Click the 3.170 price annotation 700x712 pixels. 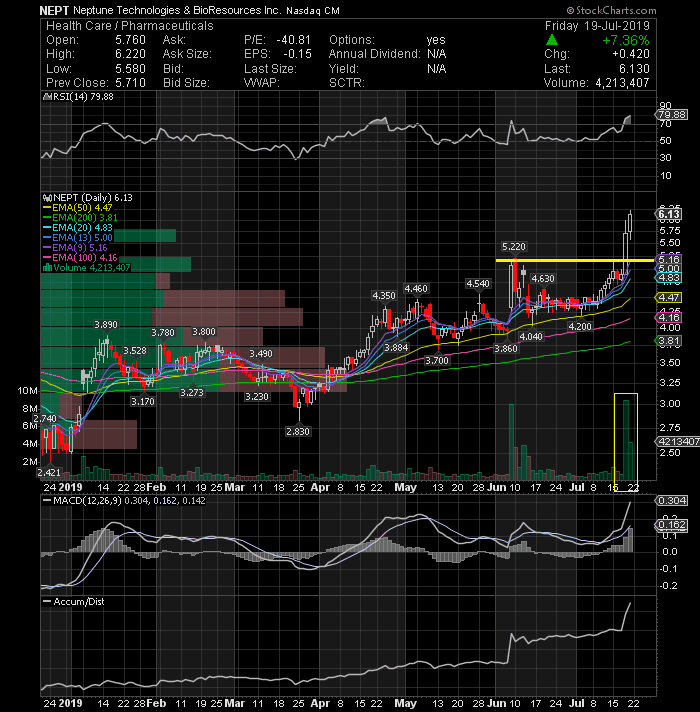(x=143, y=401)
